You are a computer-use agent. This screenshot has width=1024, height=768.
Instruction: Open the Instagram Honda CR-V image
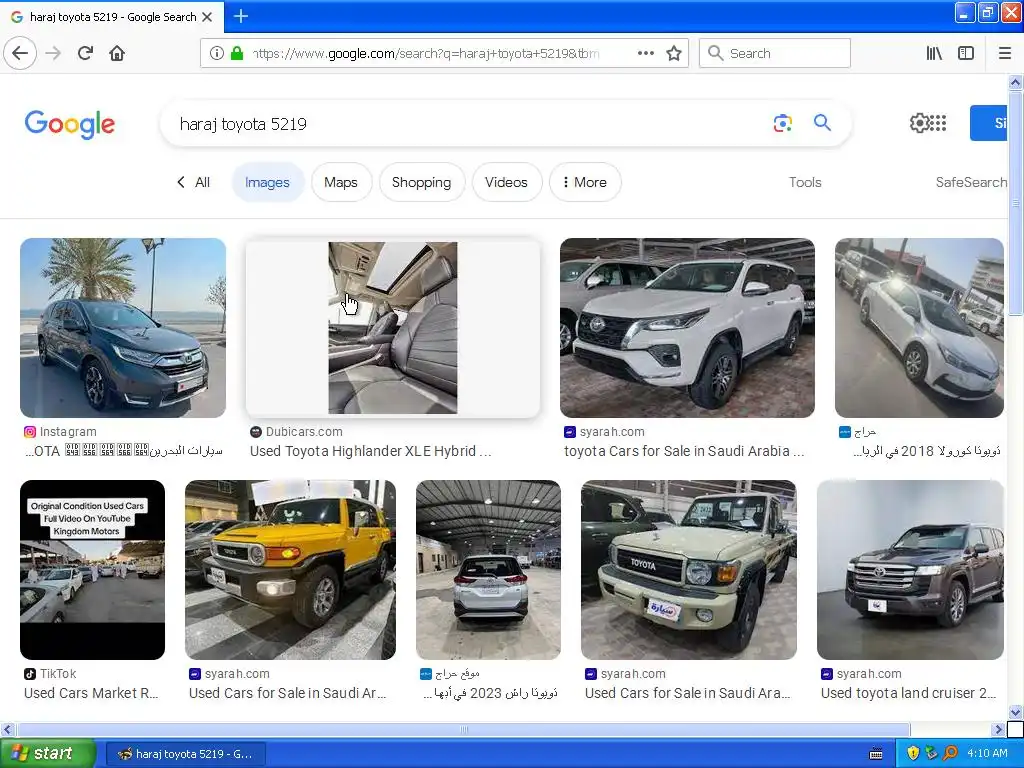[x=123, y=328]
